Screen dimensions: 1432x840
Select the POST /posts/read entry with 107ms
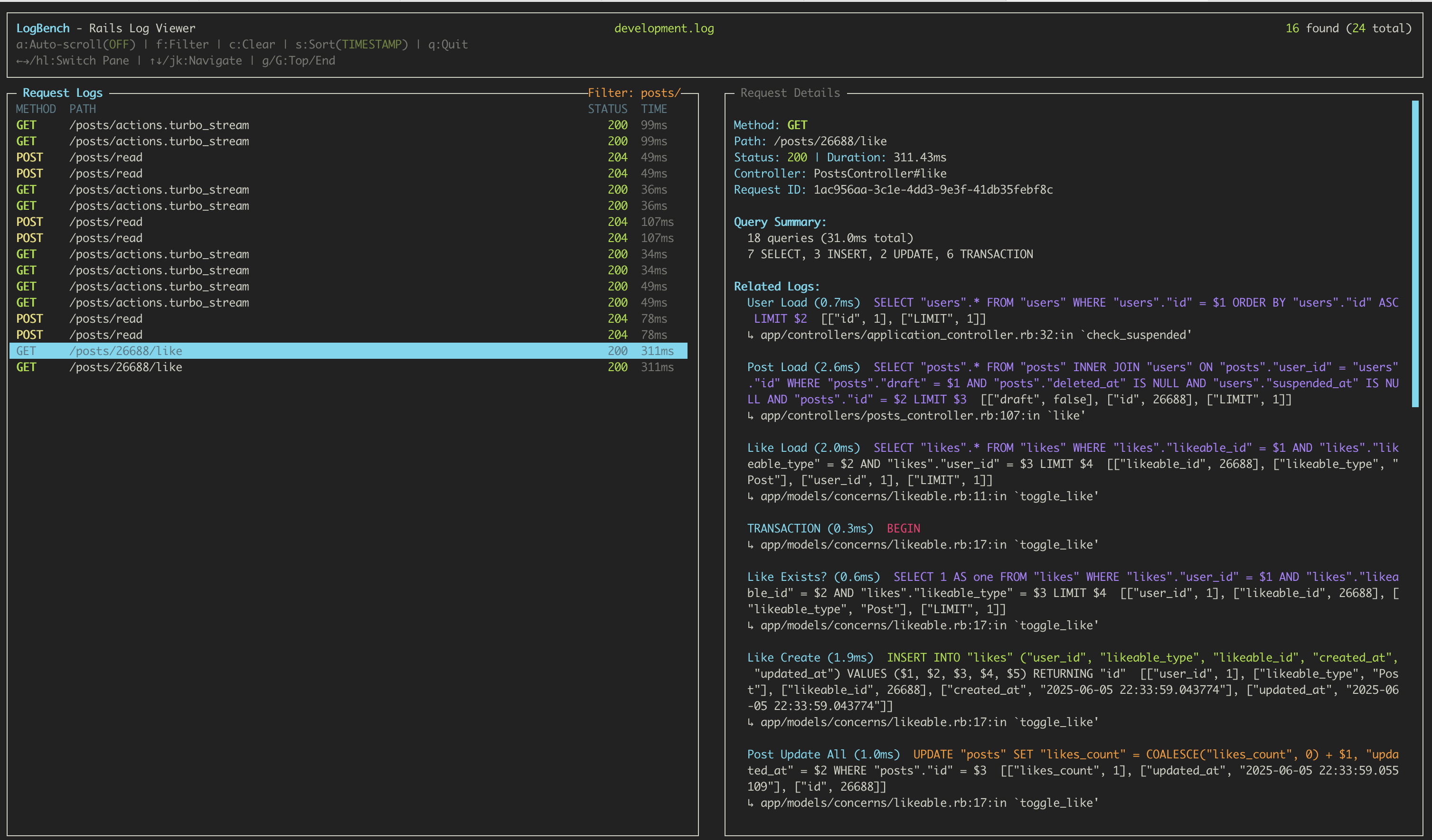pyautogui.click(x=106, y=222)
